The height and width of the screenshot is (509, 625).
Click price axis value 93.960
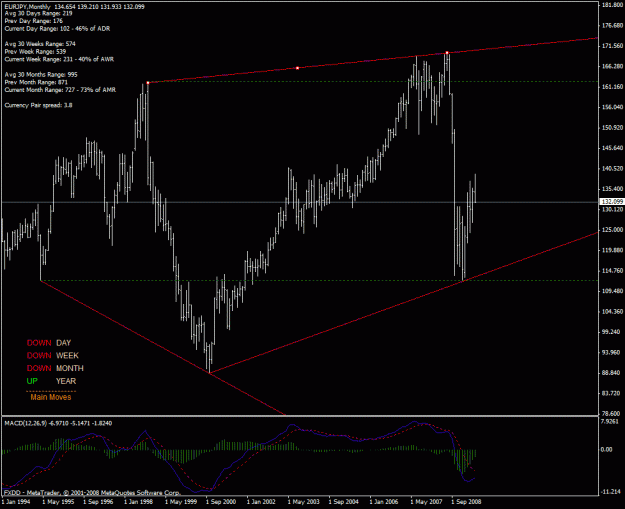[611, 352]
